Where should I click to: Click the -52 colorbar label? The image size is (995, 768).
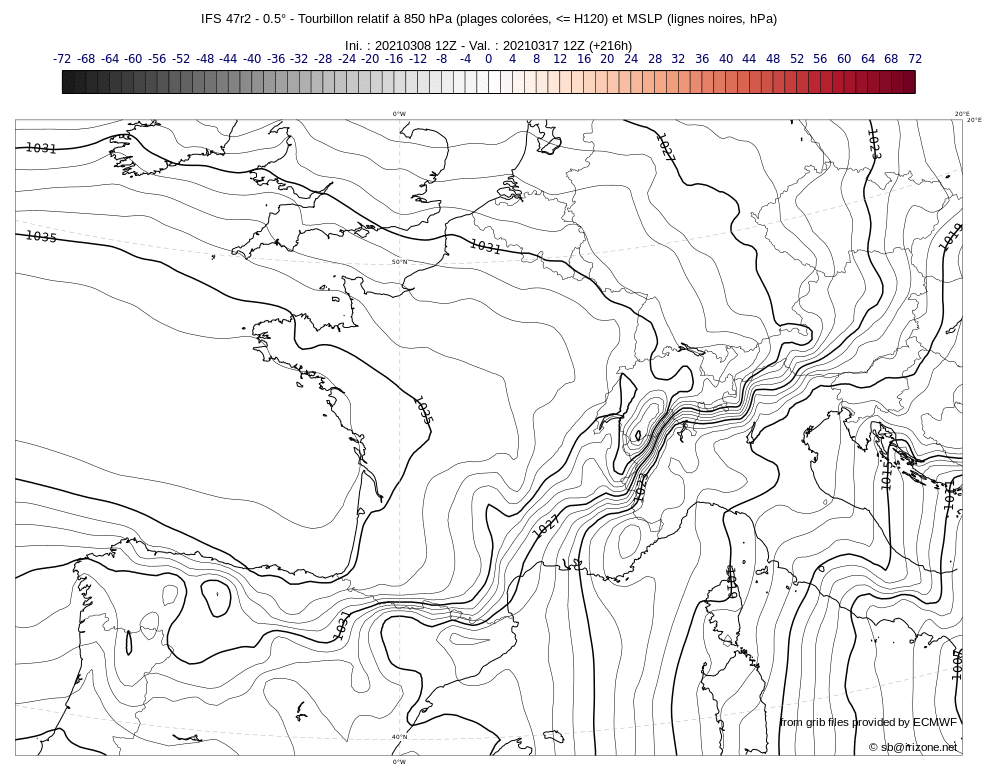181,59
